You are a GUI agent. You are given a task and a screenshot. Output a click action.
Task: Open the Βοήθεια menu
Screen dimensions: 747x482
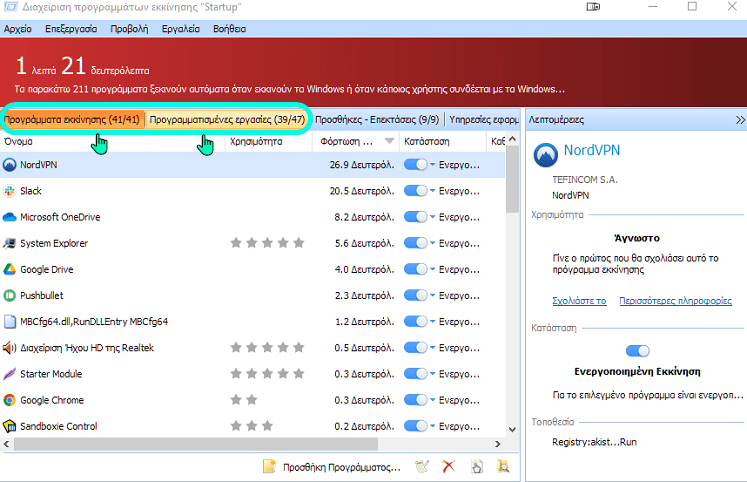230,29
